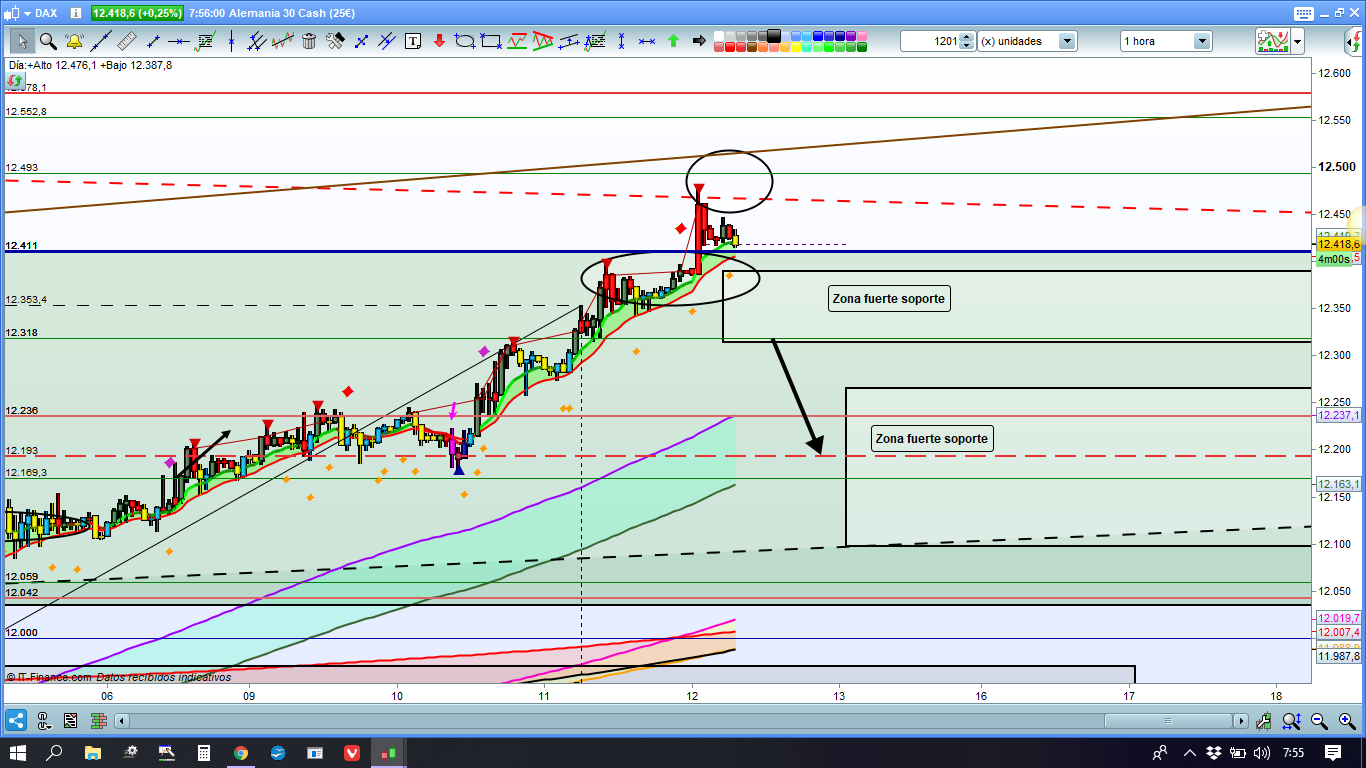Click the green price button 12.418,6
The width and height of the screenshot is (1366, 768).
(137, 13)
